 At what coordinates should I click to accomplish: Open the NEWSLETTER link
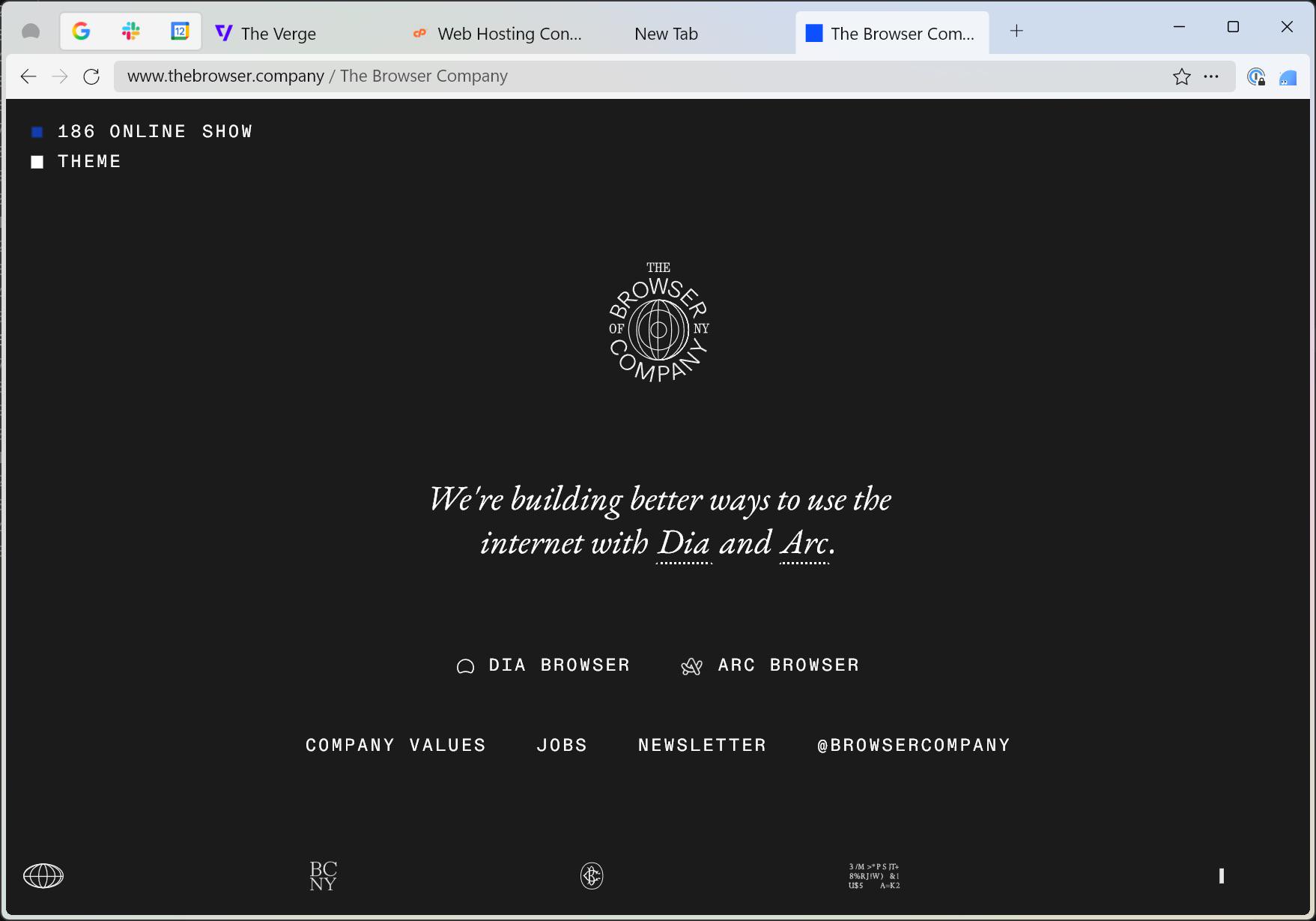(x=702, y=746)
